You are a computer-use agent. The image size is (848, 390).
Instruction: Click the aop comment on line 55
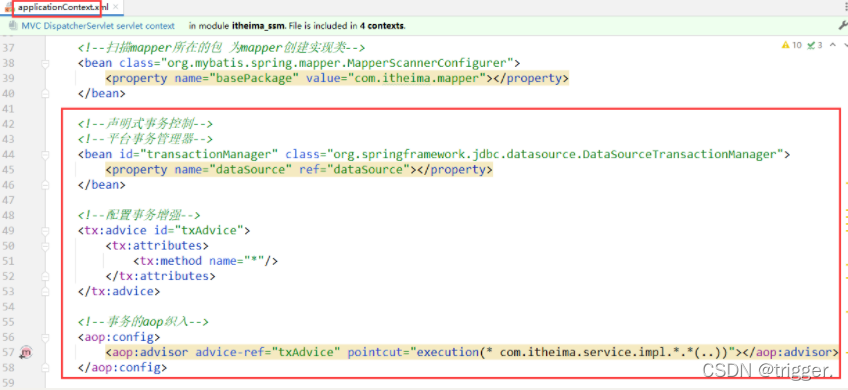point(143,322)
